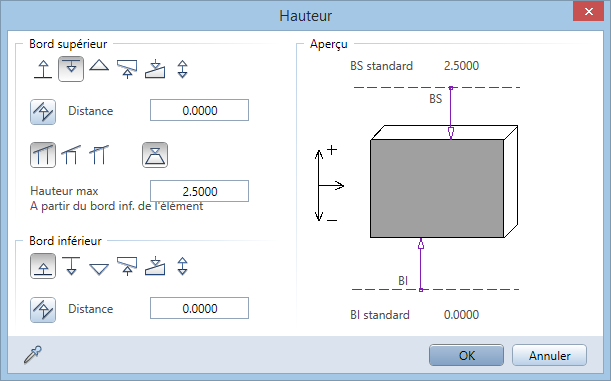Pick upper edge relative to element top icon
611x381 pixels.
(x=155, y=69)
